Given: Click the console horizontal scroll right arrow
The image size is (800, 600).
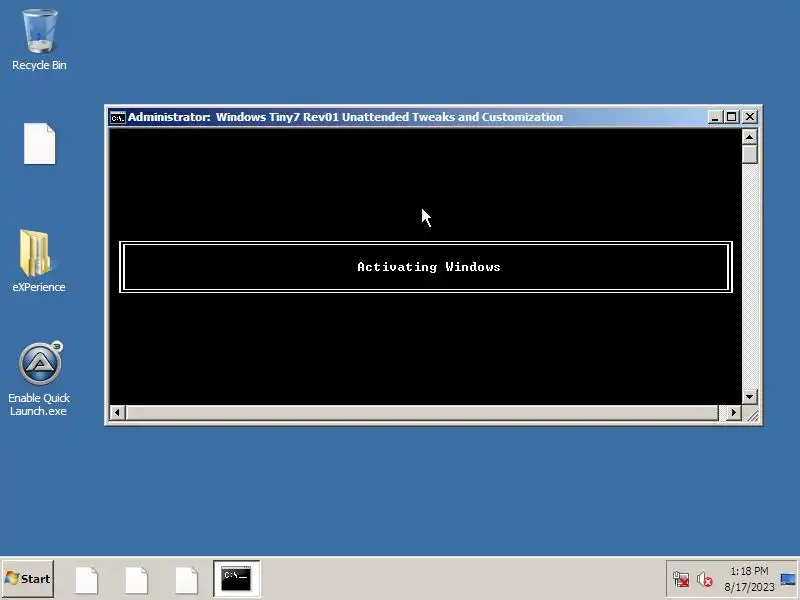Looking at the screenshot, I should point(734,412).
